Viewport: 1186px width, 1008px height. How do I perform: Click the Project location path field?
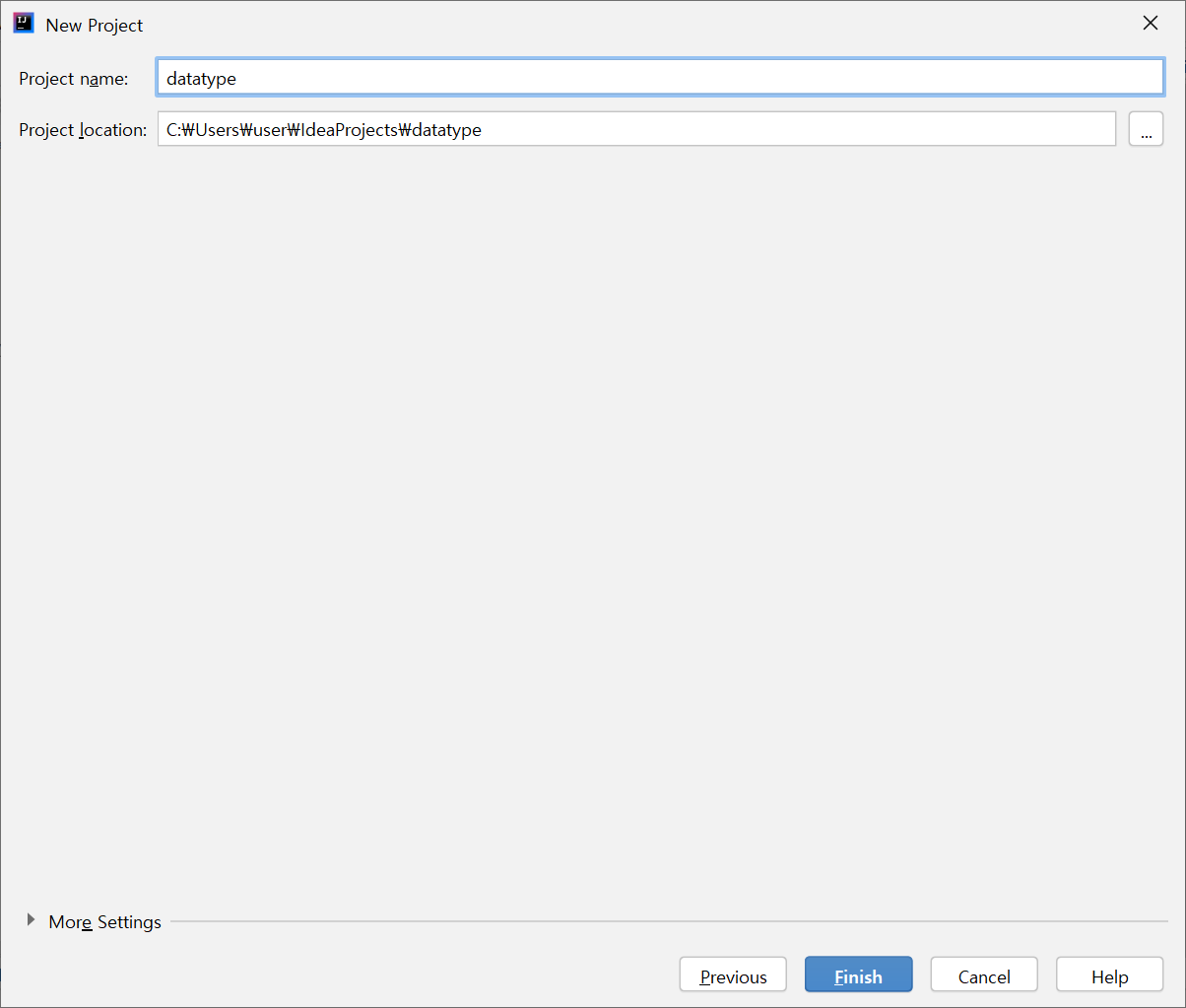point(636,129)
